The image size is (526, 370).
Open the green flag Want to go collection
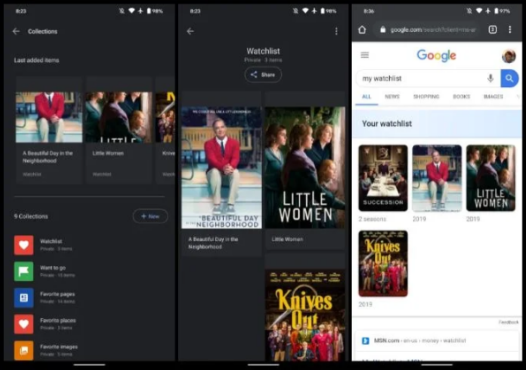[23, 271]
